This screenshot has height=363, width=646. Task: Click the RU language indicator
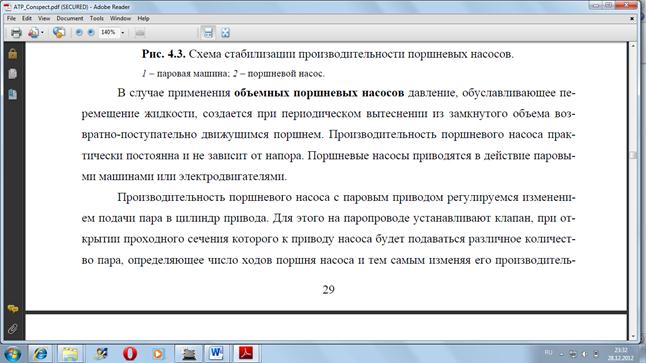[x=548, y=353]
